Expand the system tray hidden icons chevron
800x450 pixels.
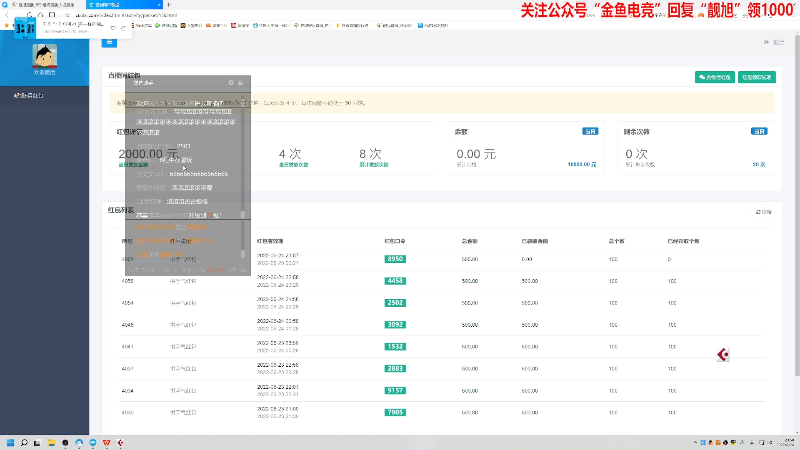[695, 443]
